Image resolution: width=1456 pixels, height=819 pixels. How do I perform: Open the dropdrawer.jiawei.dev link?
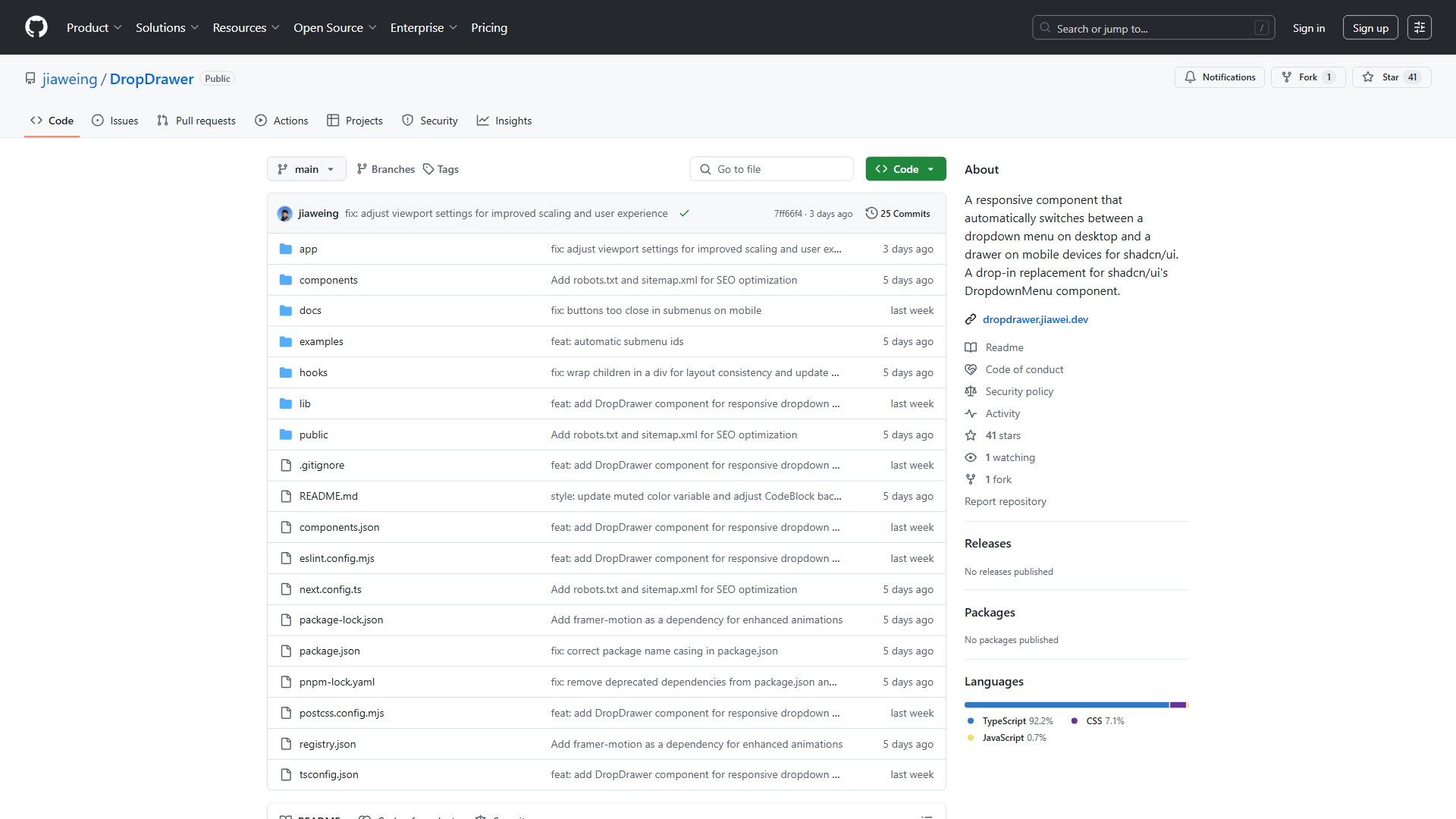point(1035,319)
